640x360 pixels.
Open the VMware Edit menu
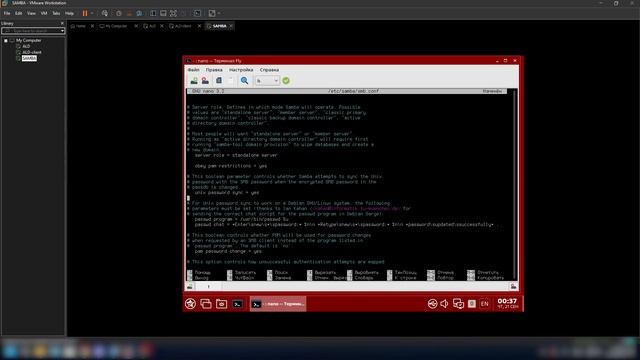19,13
